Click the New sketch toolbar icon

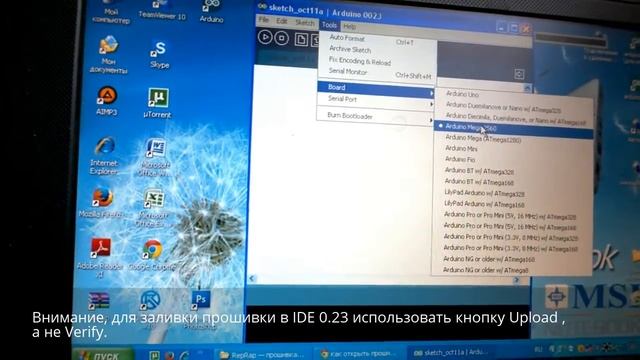tap(301, 39)
